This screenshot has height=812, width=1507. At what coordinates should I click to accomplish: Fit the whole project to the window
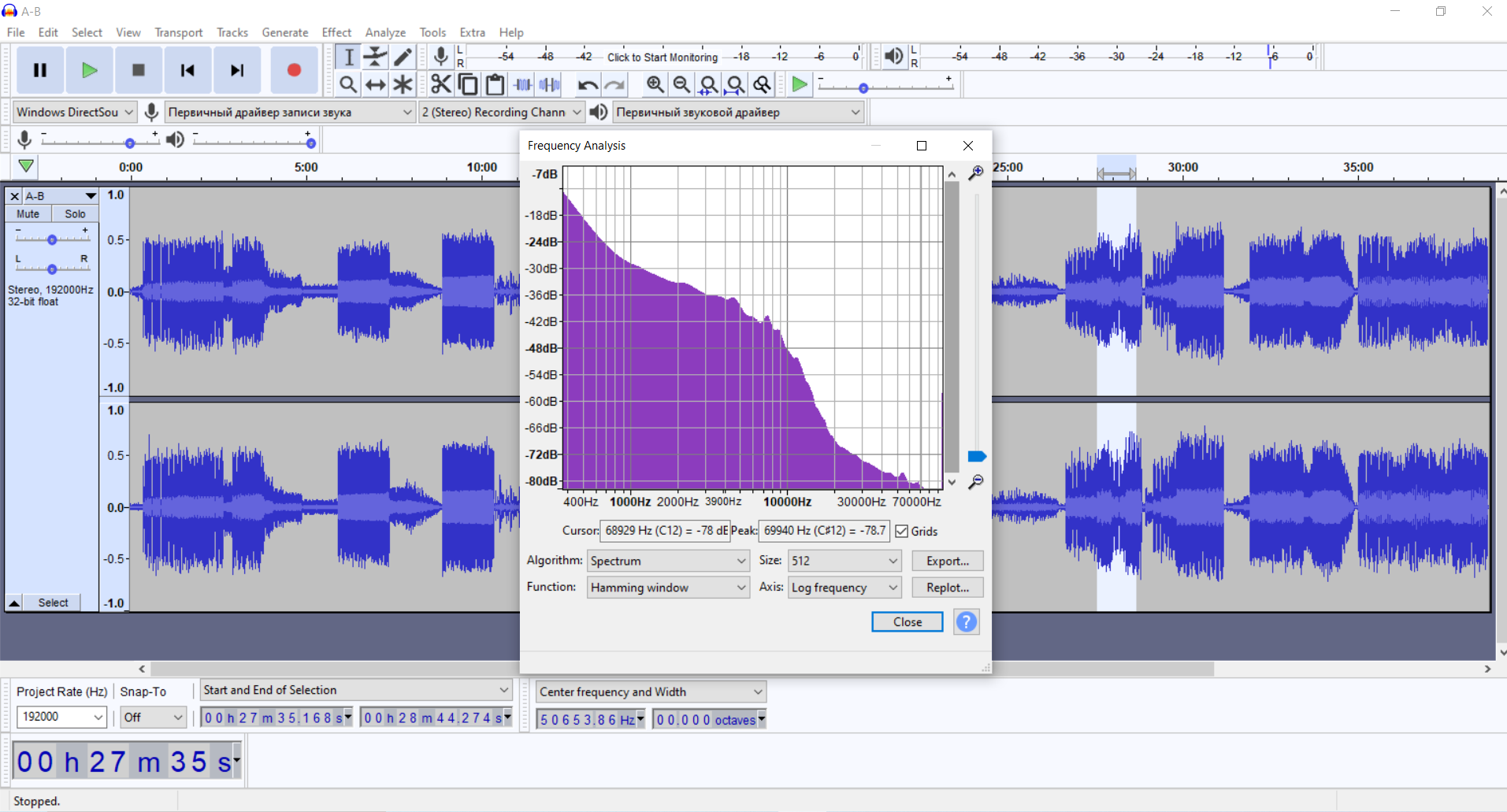pyautogui.click(x=735, y=84)
